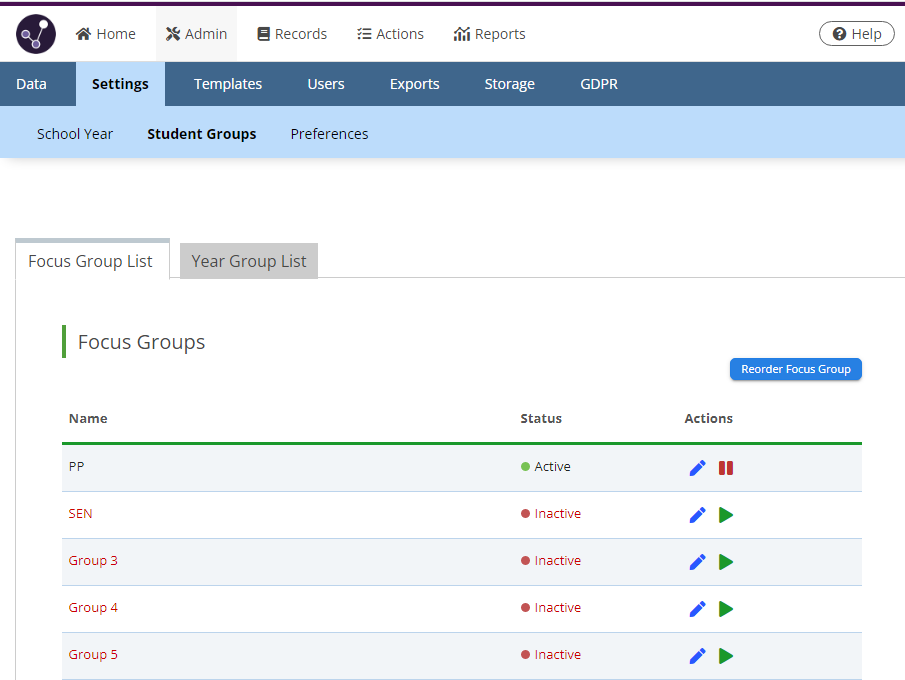Edit the PP focus group
This screenshot has height=680, width=905.
(698, 468)
